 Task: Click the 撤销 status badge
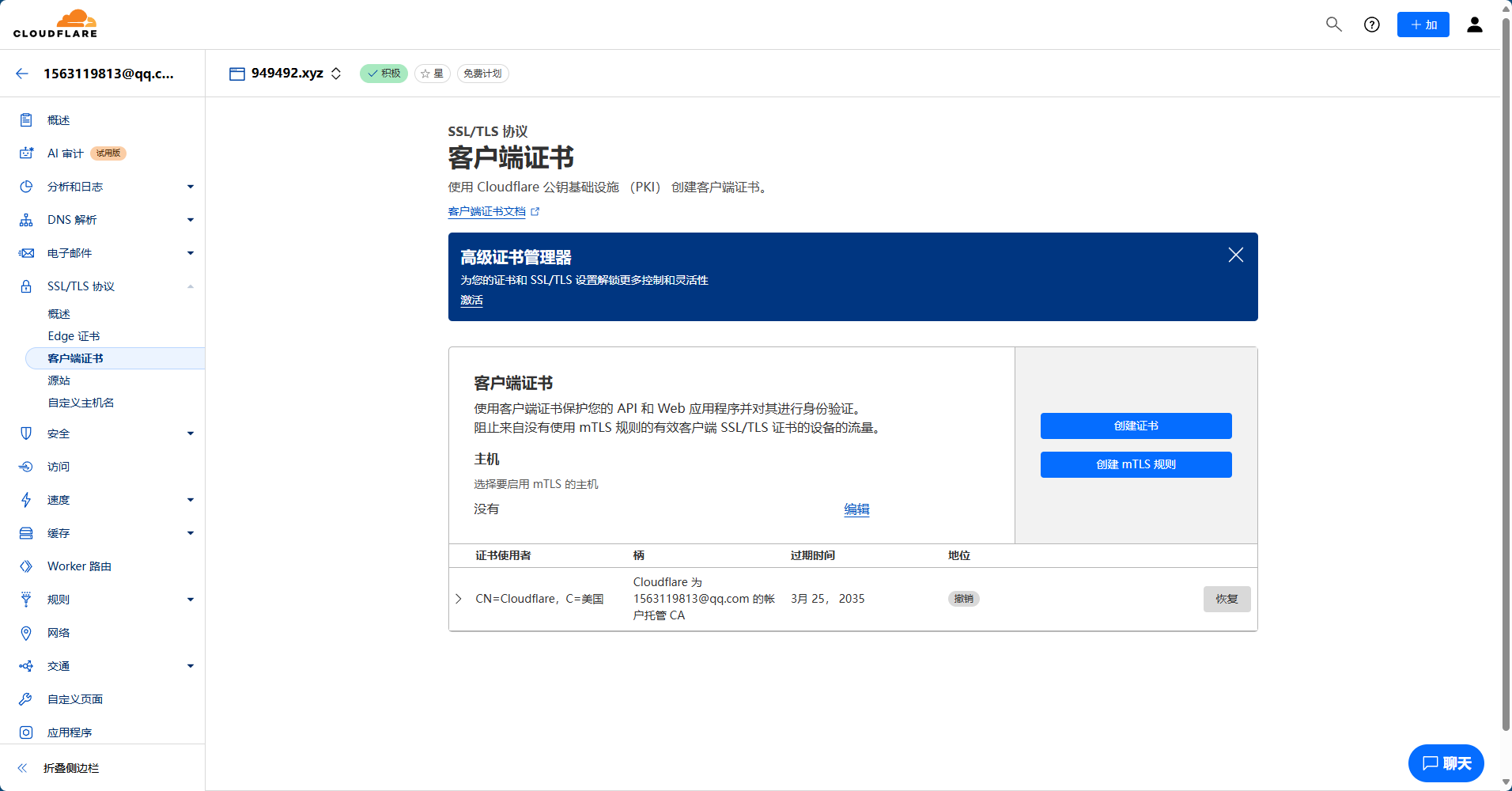pyautogui.click(x=964, y=599)
